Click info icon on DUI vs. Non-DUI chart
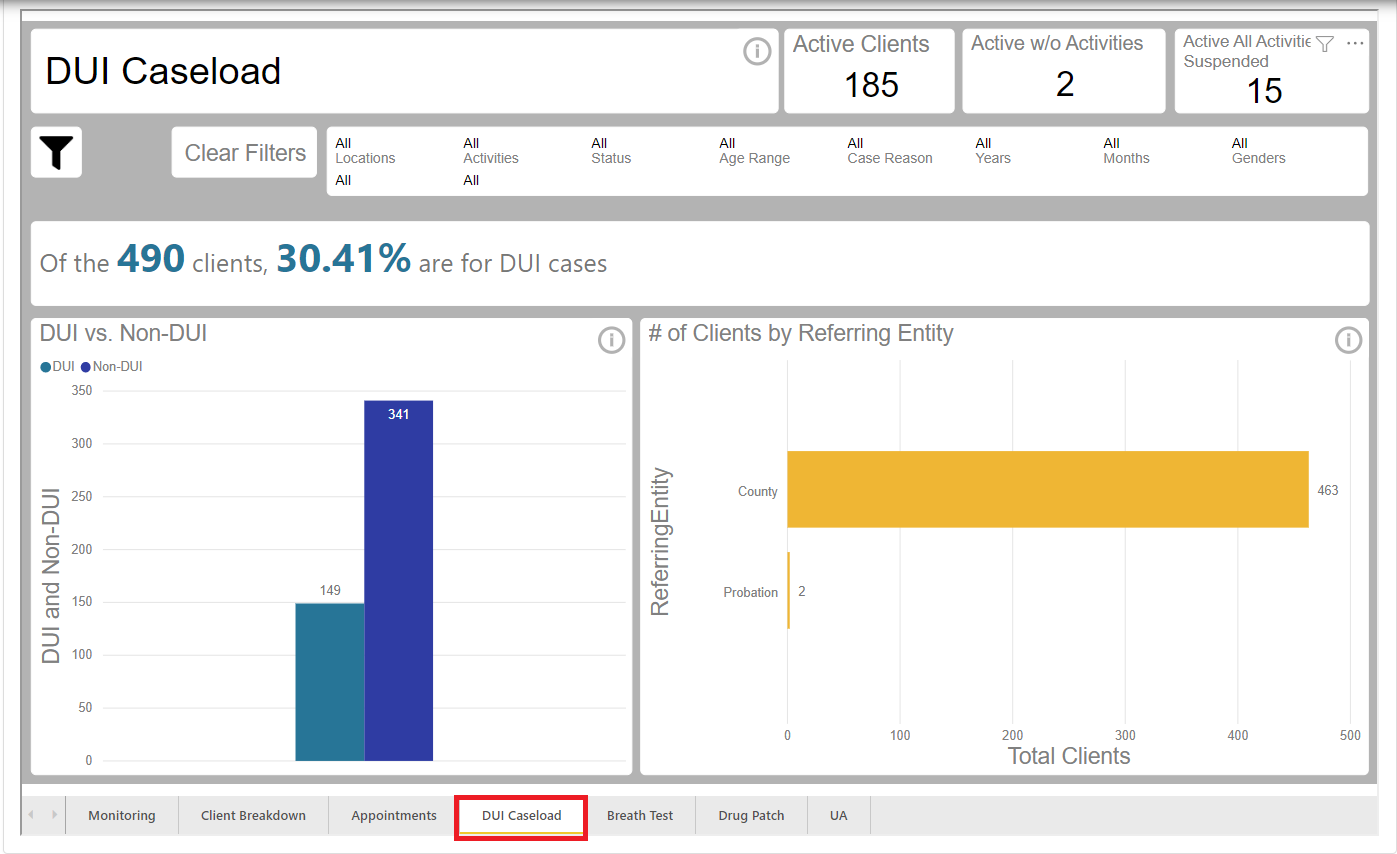1397x854 pixels. point(611,340)
